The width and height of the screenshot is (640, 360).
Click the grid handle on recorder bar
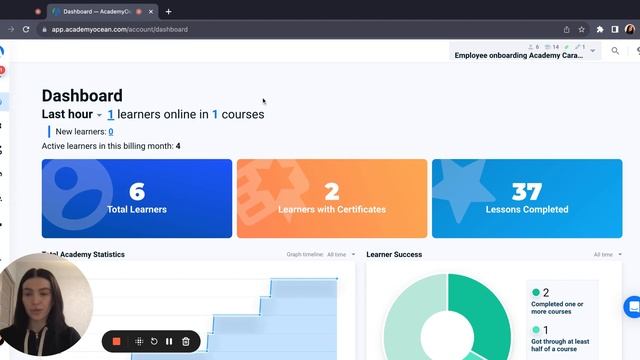click(139, 341)
